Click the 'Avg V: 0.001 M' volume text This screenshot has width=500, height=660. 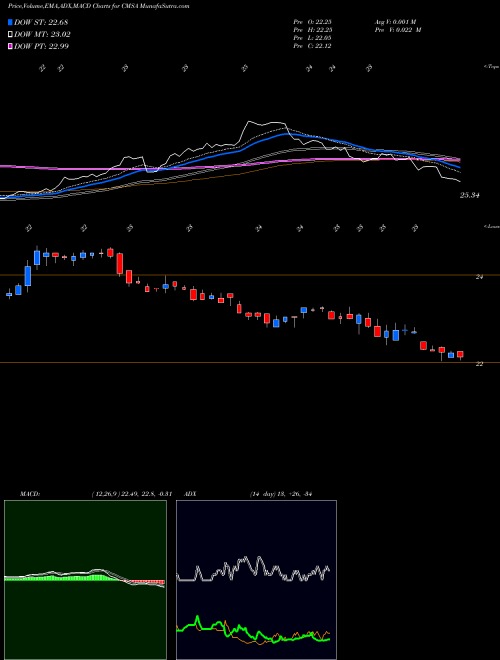[398, 22]
